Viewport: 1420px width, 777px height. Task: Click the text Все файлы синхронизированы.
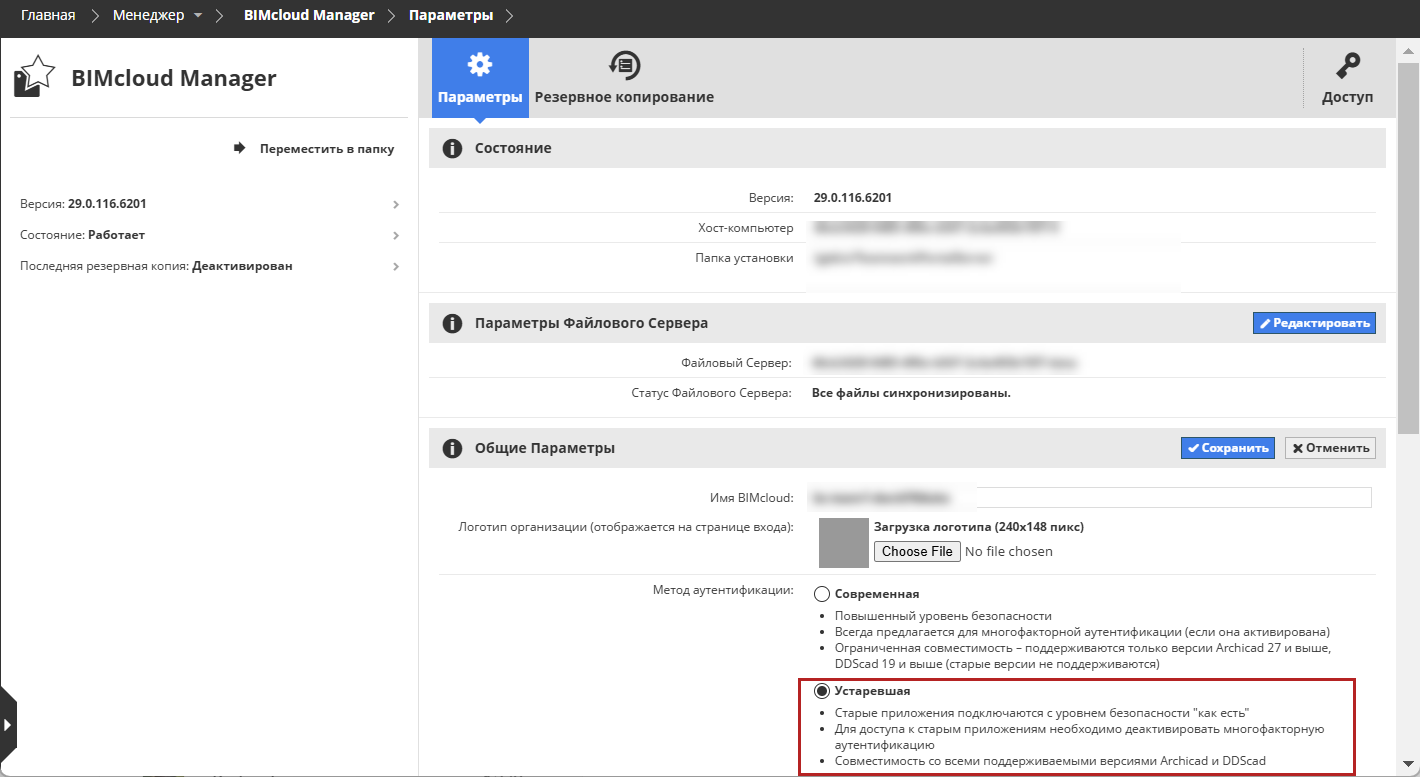(911, 393)
